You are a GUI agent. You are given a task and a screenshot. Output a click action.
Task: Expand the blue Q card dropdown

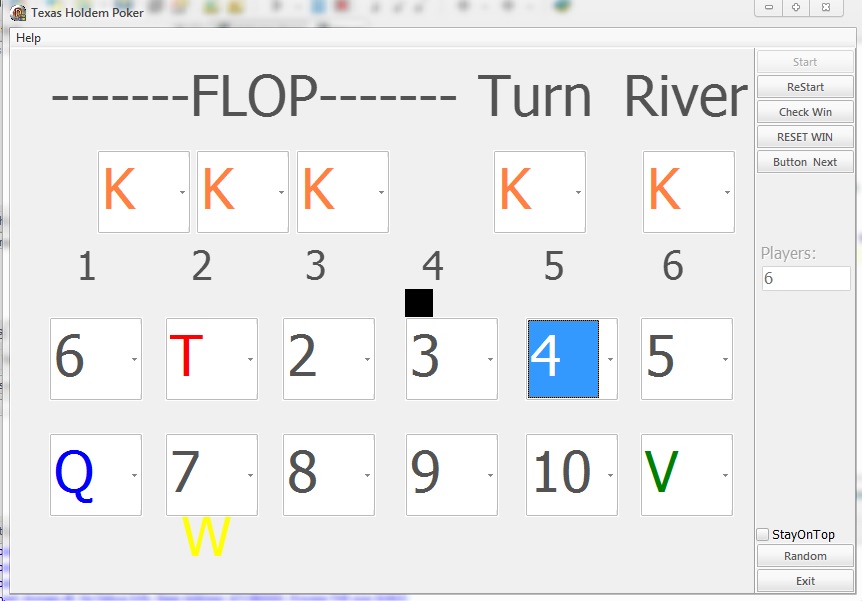pyautogui.click(x=134, y=476)
